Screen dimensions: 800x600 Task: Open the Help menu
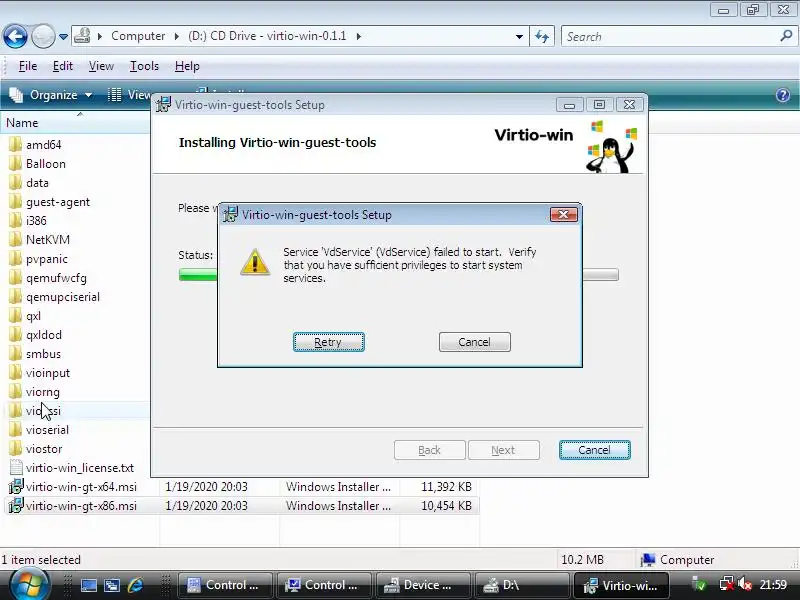pos(187,66)
